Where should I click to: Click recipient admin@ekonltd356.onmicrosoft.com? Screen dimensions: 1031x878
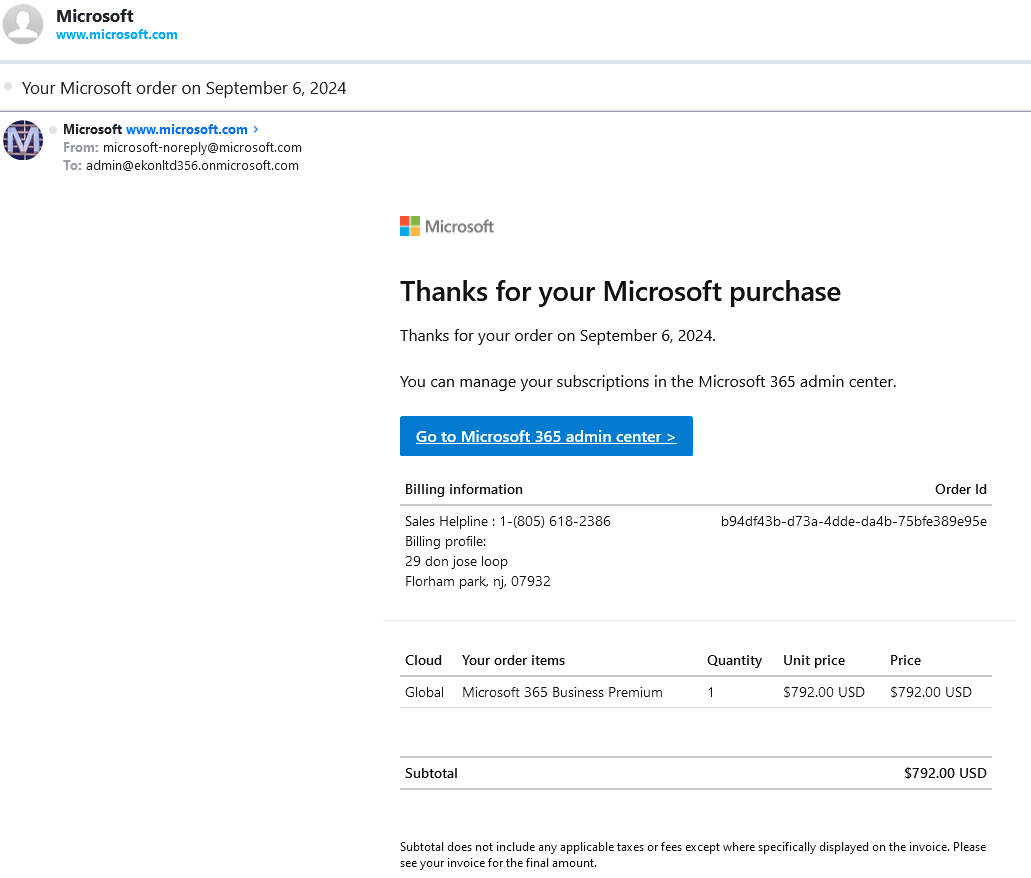click(192, 166)
